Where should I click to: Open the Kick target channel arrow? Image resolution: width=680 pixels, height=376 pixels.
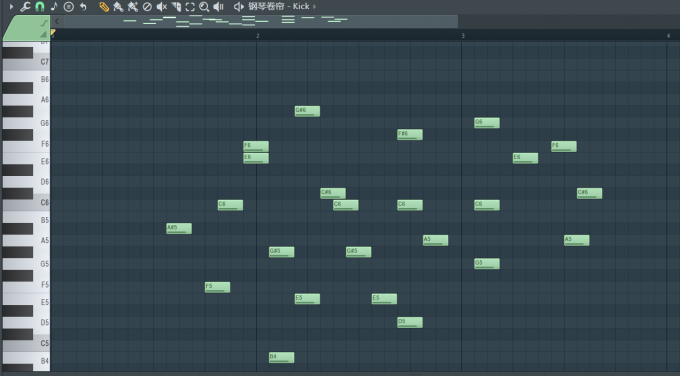314,7
